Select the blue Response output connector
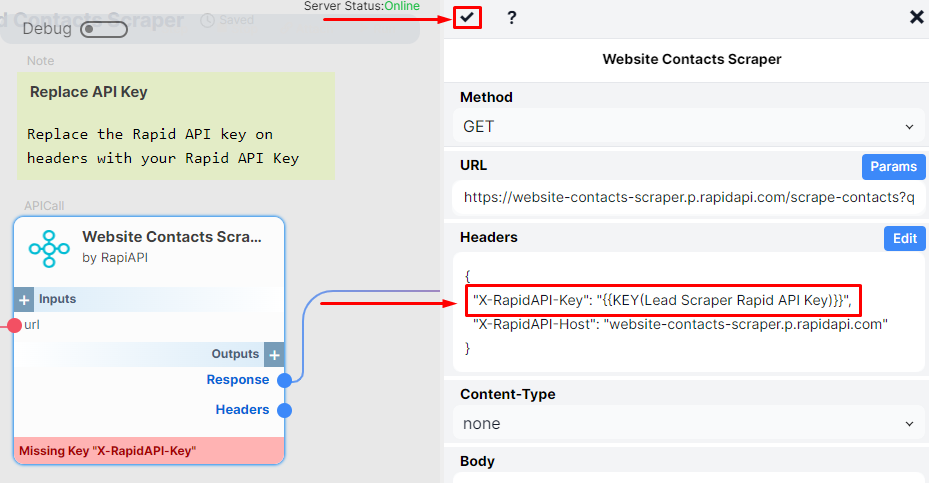 pos(284,380)
